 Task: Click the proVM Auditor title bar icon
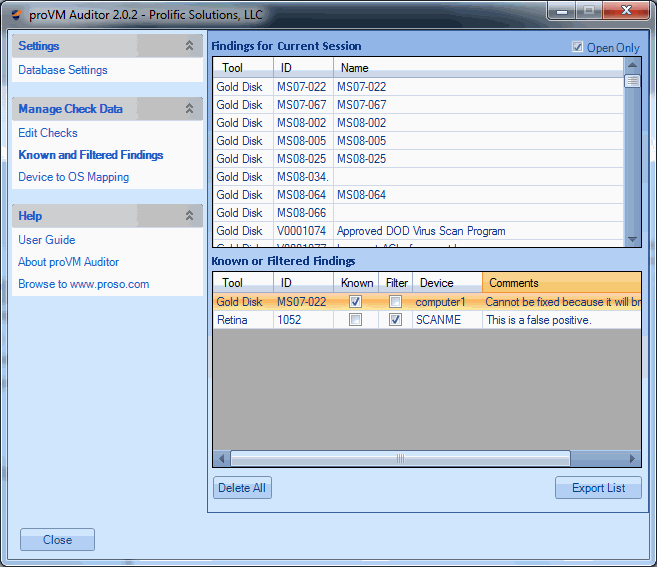point(17,15)
